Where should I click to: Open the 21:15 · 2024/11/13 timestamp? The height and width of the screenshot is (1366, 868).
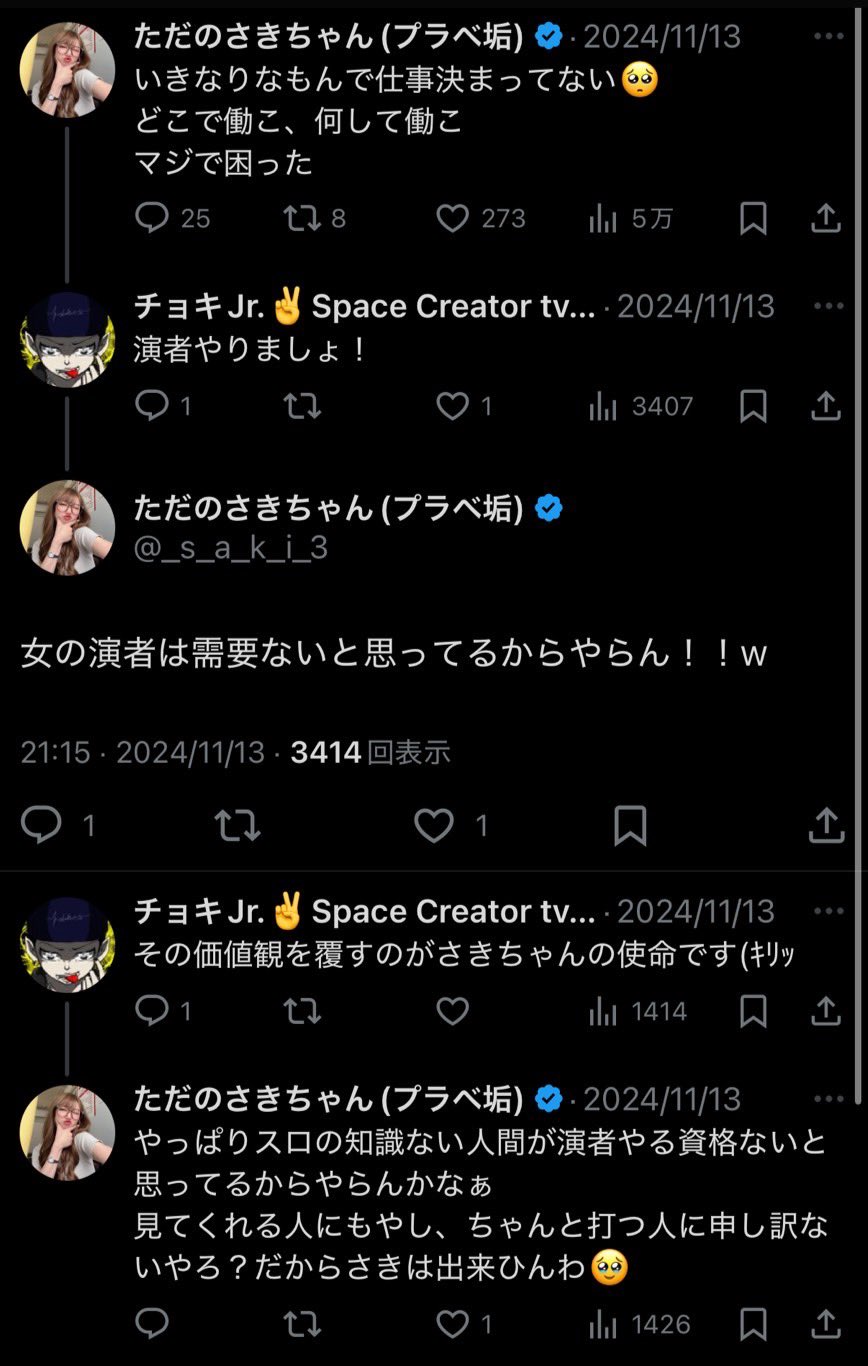coord(143,752)
